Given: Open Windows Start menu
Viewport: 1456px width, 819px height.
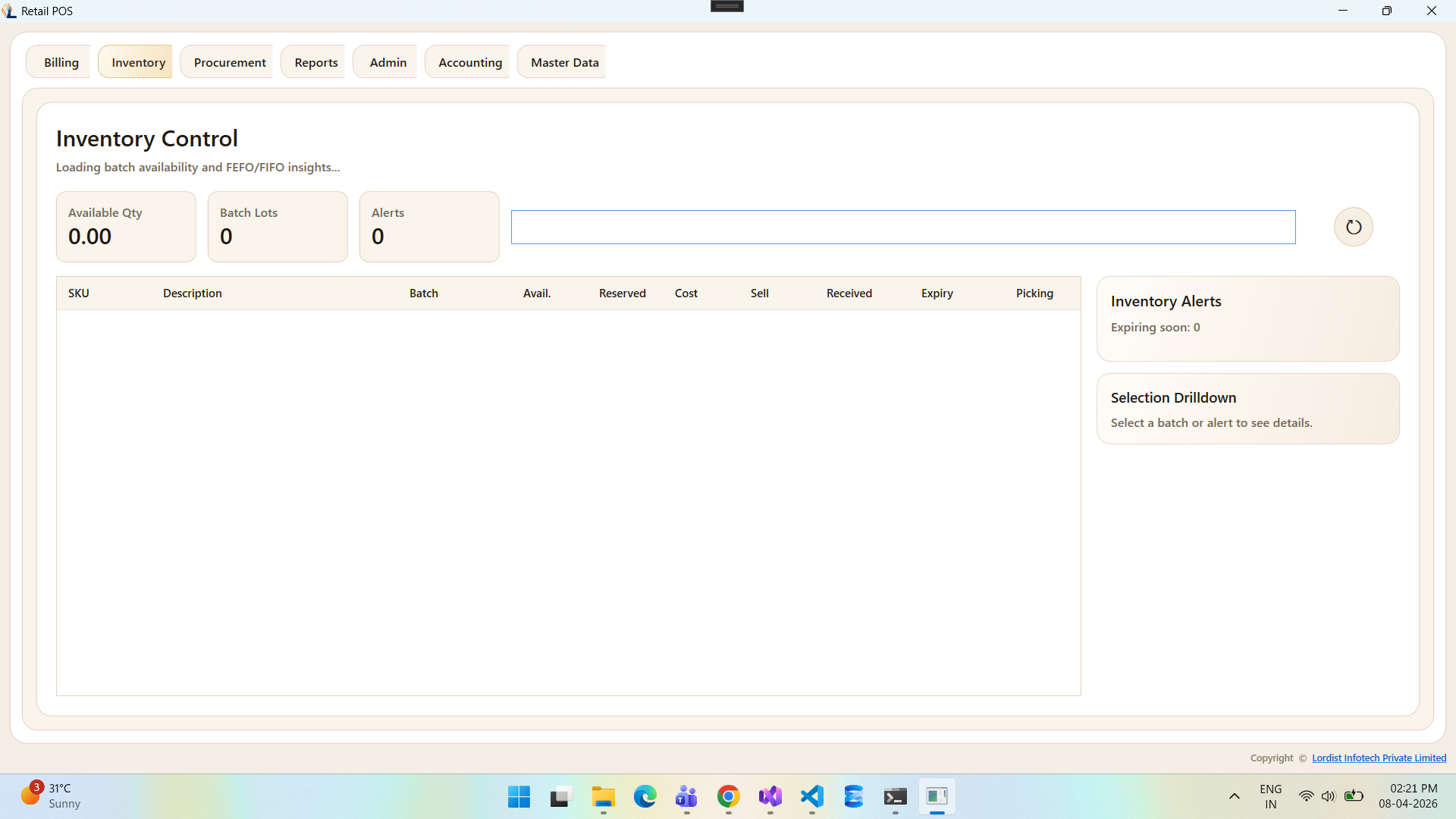Looking at the screenshot, I should (519, 796).
